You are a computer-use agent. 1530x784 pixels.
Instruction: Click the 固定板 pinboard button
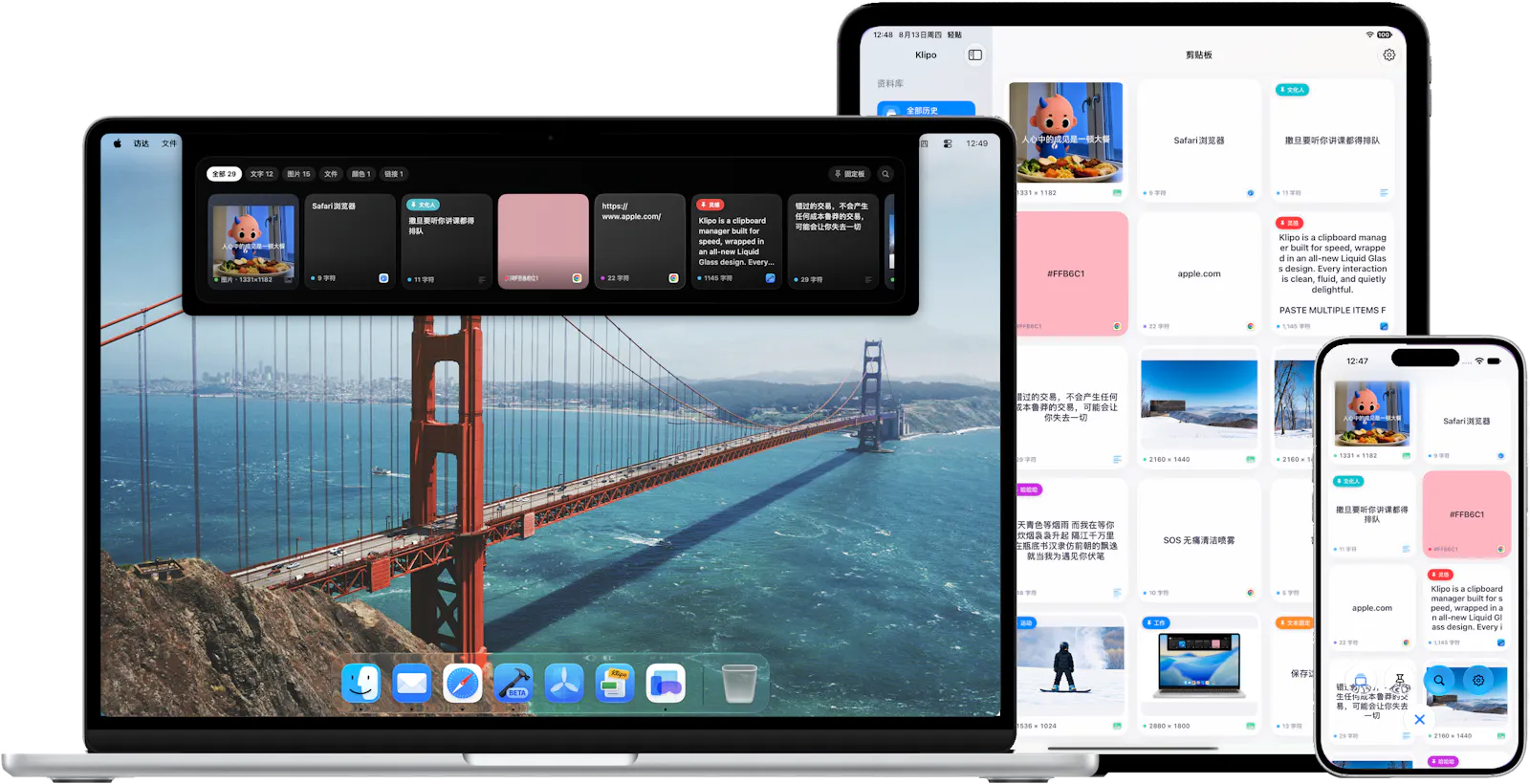[850, 174]
